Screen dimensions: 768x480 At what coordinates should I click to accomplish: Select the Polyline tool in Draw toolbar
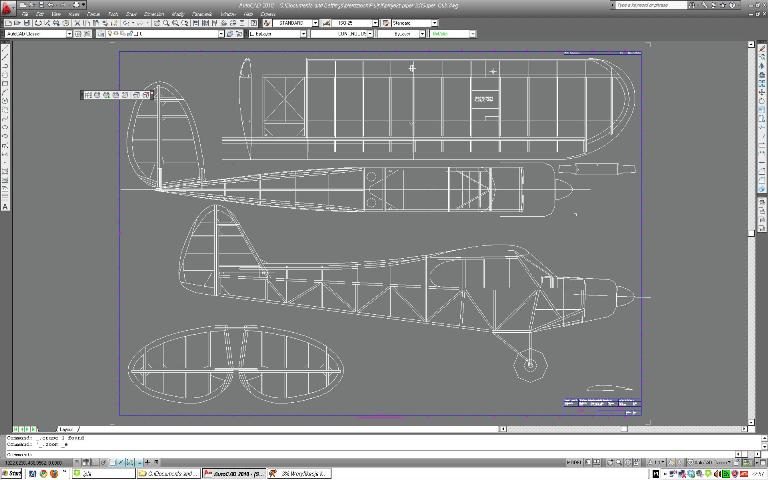point(5,66)
